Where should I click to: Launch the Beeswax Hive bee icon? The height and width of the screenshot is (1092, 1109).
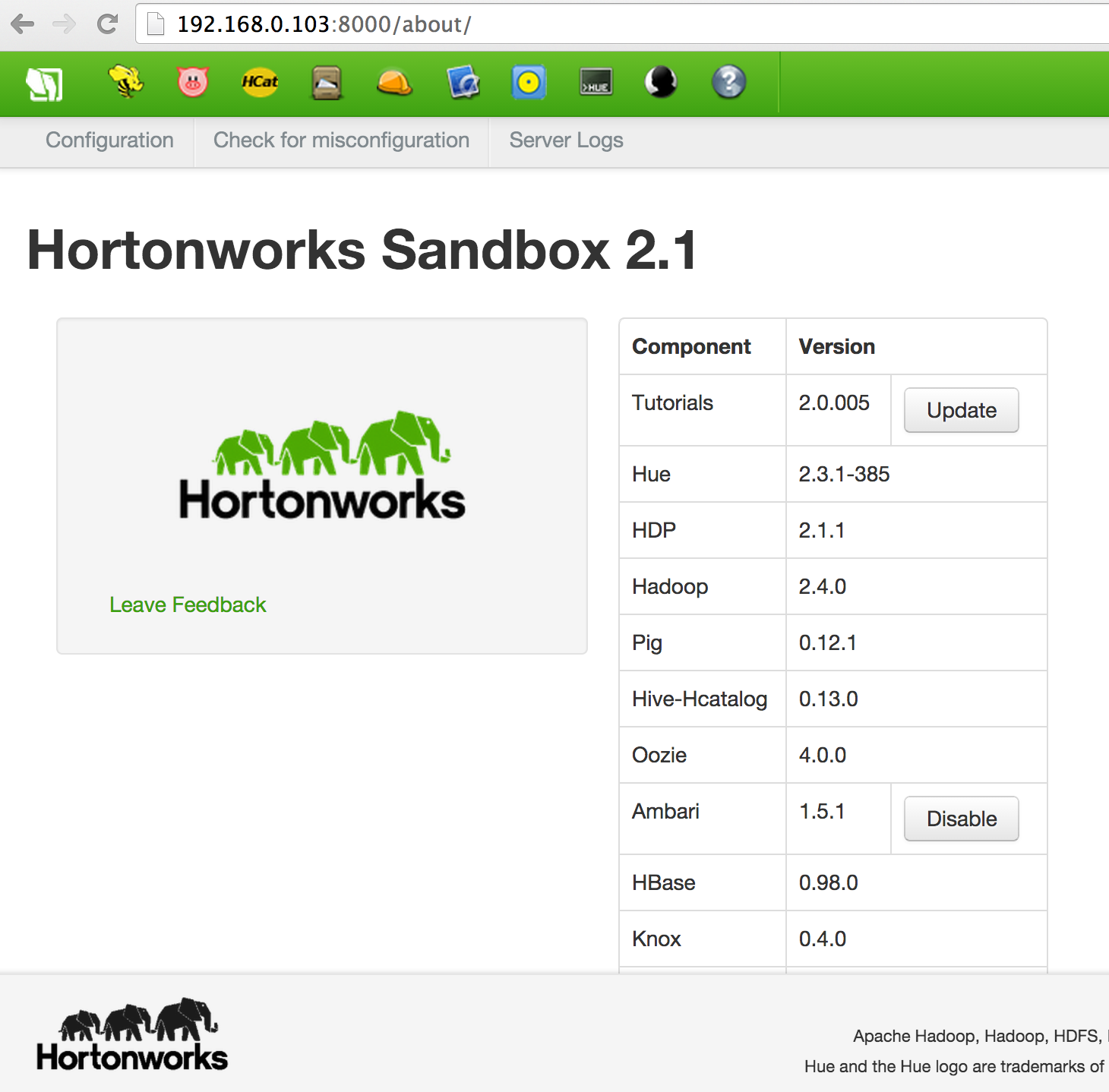click(x=126, y=81)
